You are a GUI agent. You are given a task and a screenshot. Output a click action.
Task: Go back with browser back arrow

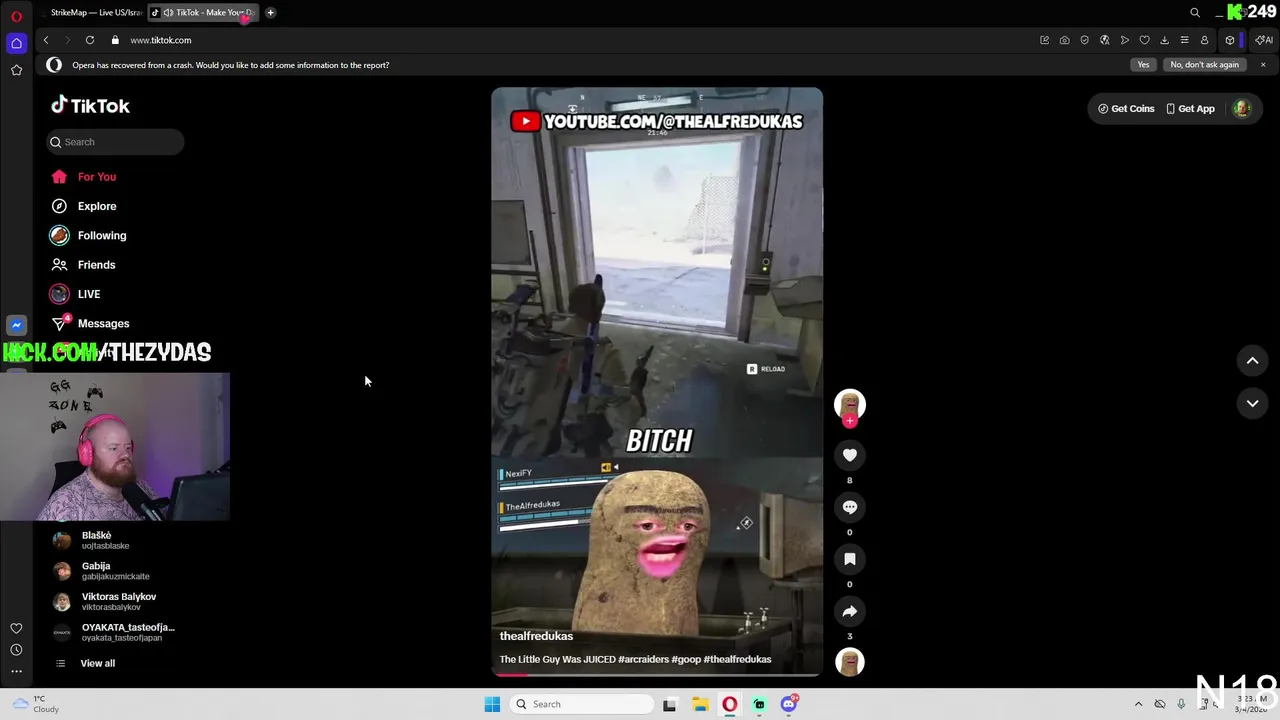pyautogui.click(x=46, y=40)
